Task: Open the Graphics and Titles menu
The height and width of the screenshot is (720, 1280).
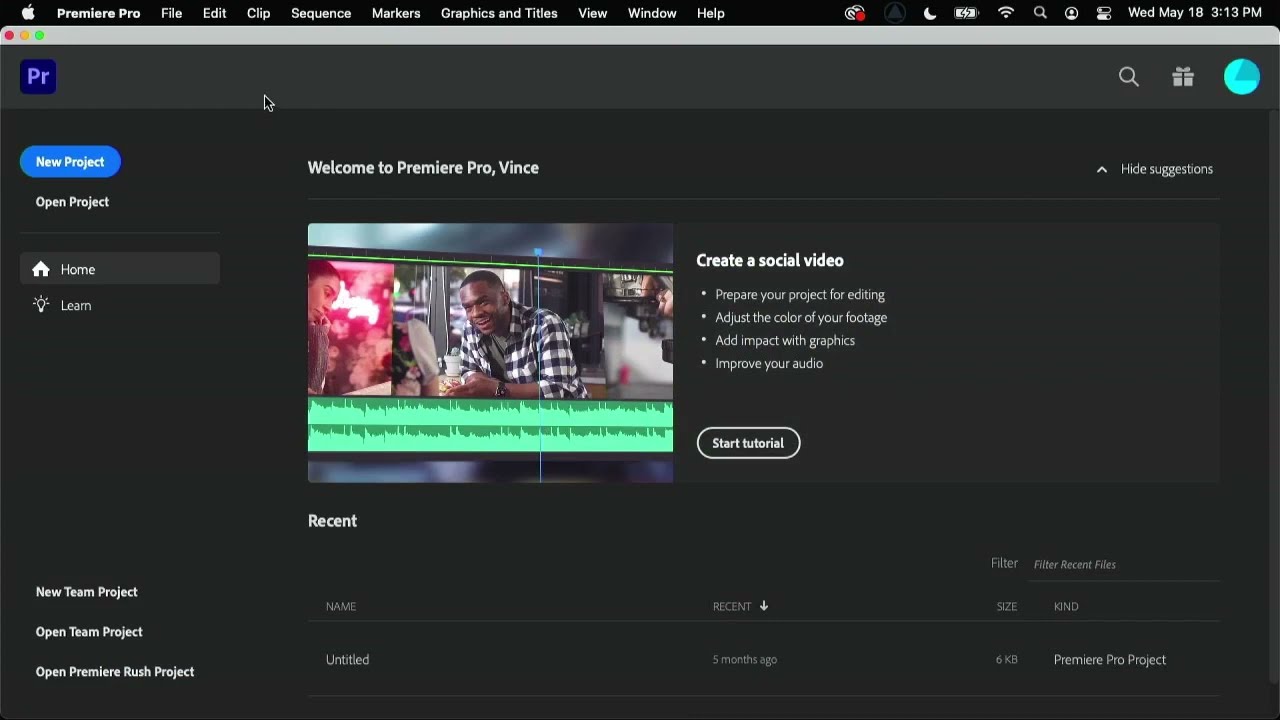Action: click(x=499, y=13)
